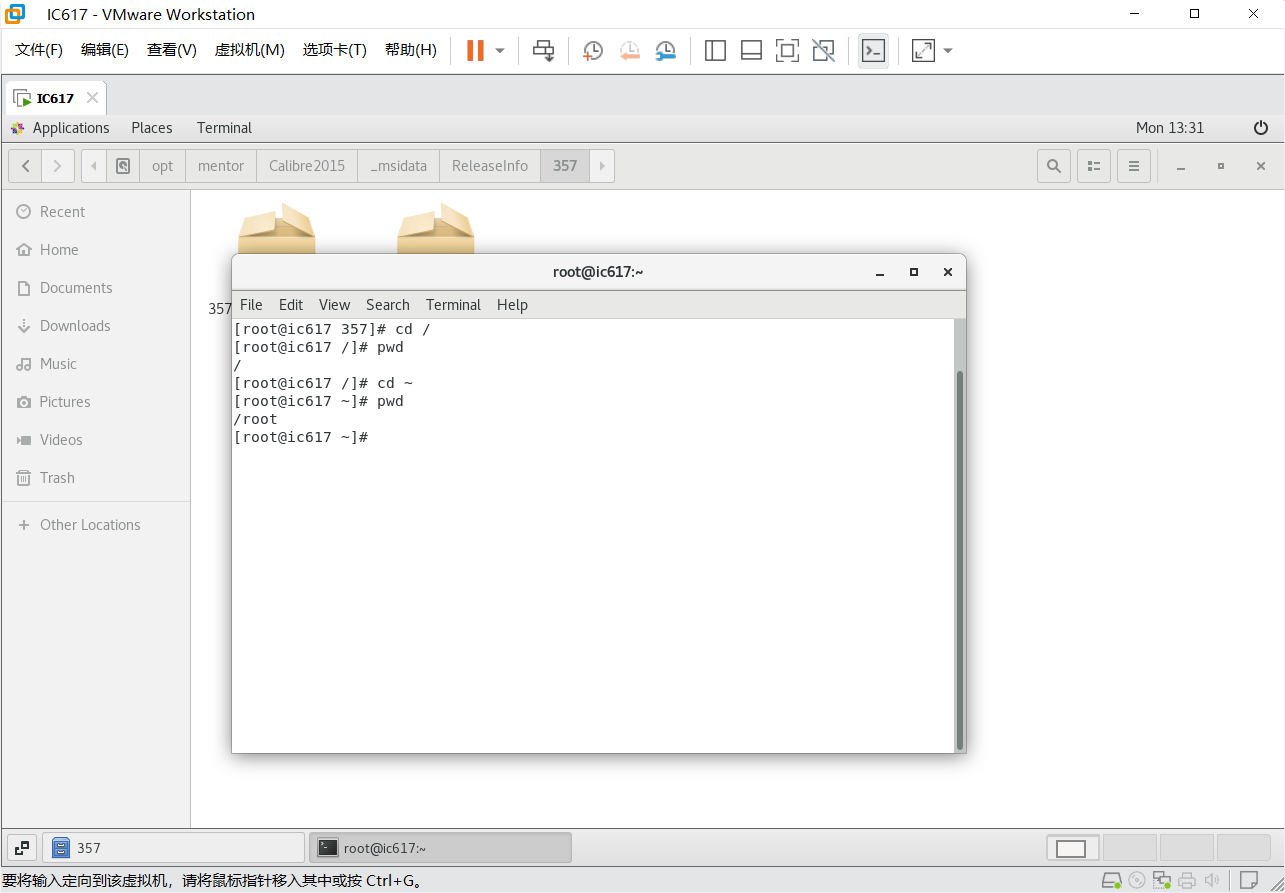
Task: Switch to root@ic617:~ in the taskbar
Action: [x=440, y=848]
